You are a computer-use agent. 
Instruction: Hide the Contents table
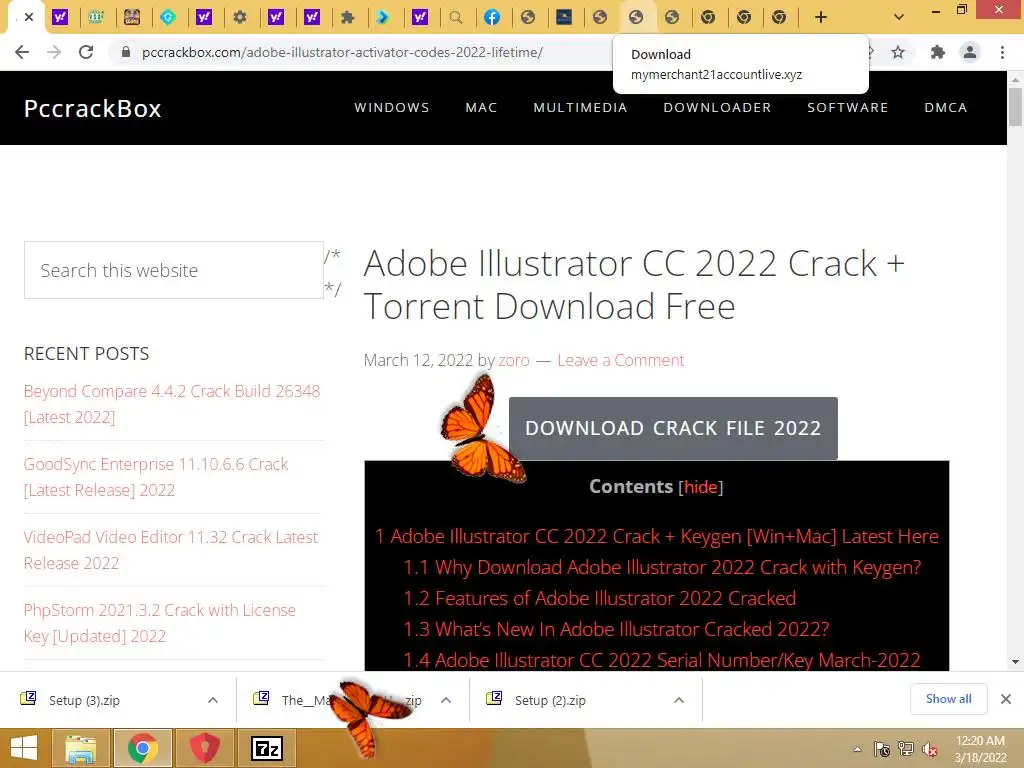click(x=700, y=487)
